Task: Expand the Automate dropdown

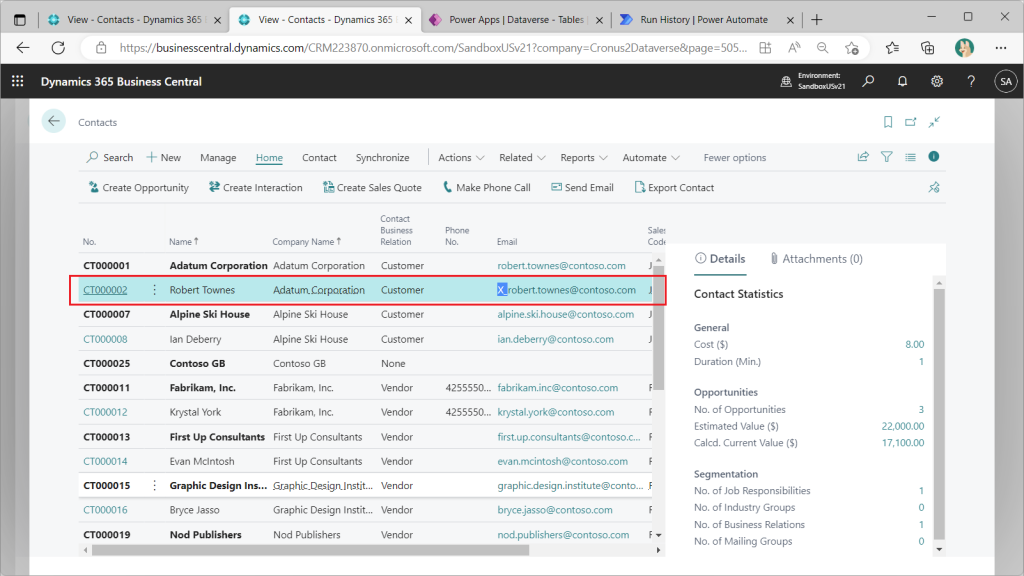Action: point(651,157)
